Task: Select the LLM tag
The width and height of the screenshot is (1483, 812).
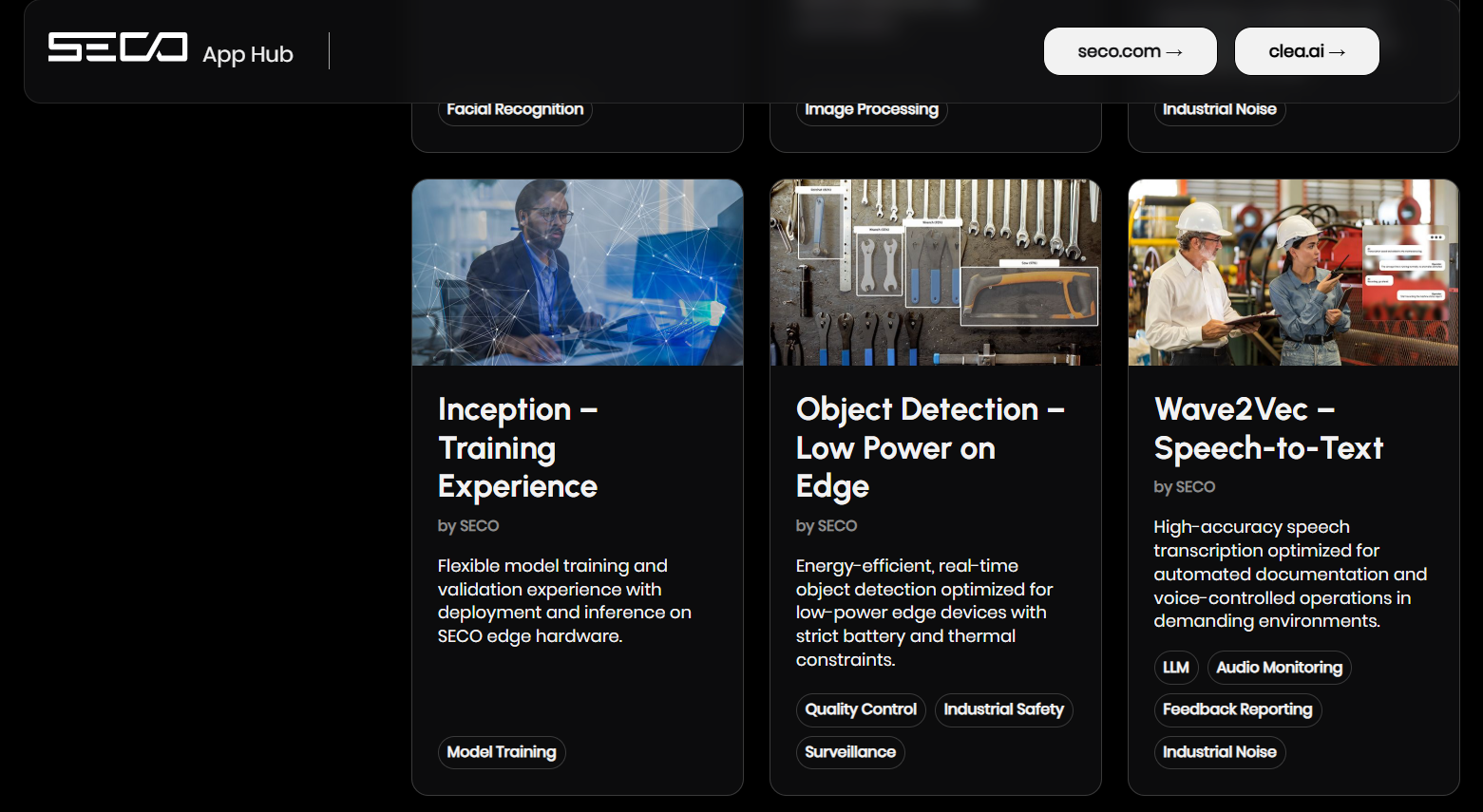Action: (1176, 668)
